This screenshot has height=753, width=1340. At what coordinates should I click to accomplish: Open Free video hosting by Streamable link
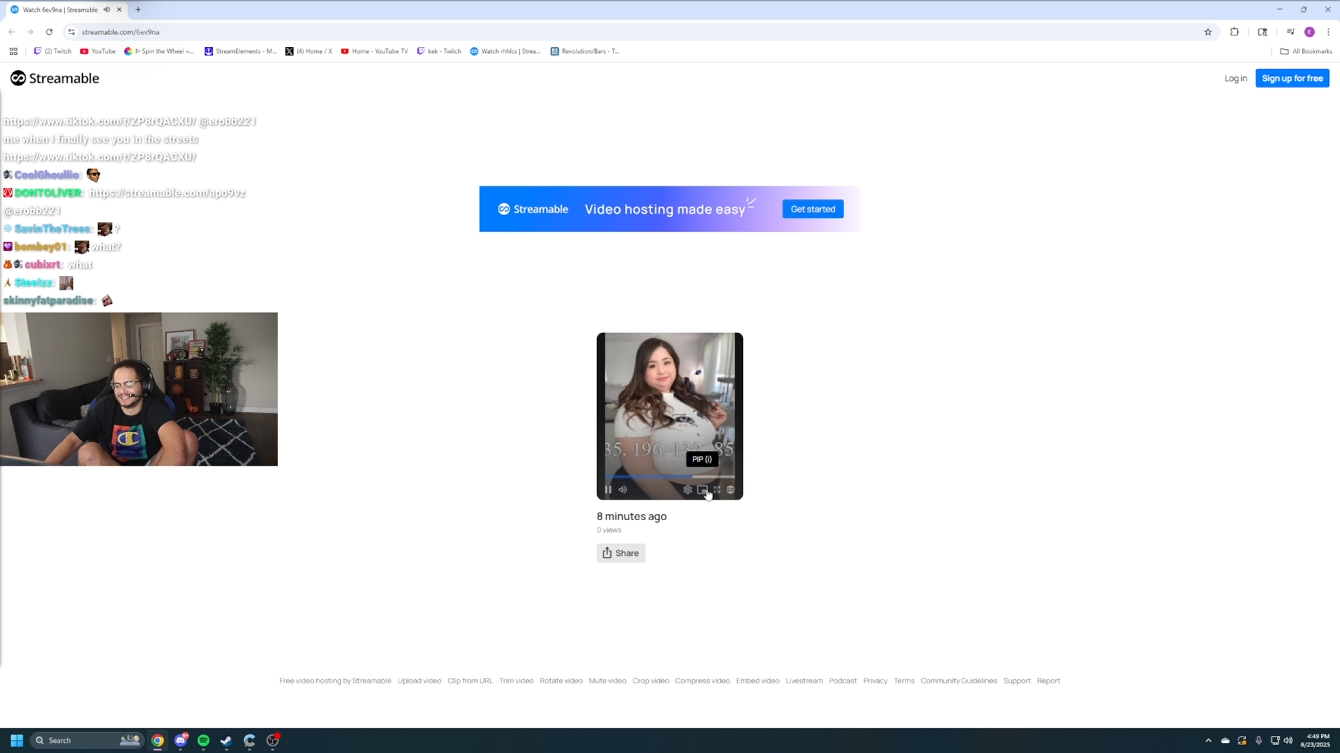[335, 681]
